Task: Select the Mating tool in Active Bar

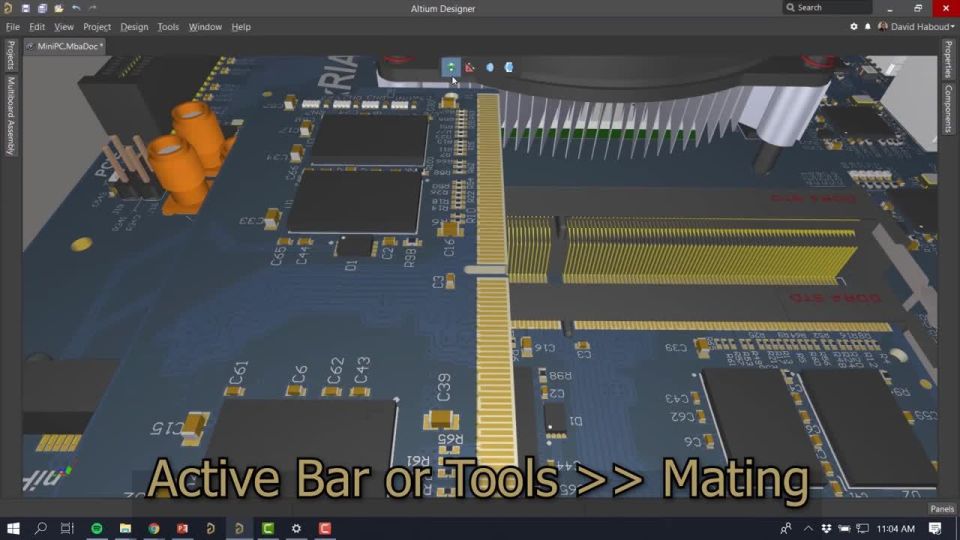Action: (451, 67)
